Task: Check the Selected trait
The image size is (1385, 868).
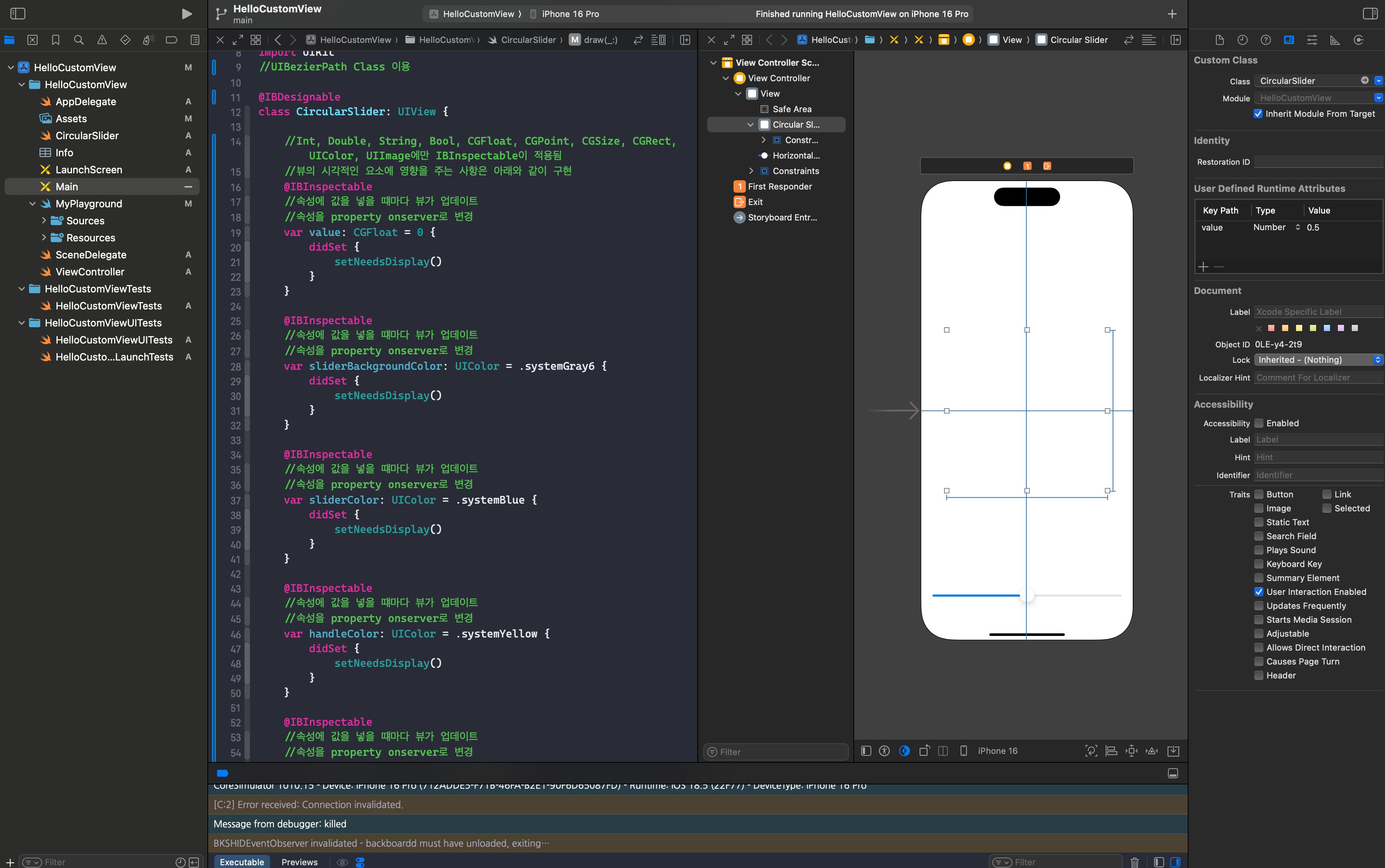Action: [x=1327, y=508]
